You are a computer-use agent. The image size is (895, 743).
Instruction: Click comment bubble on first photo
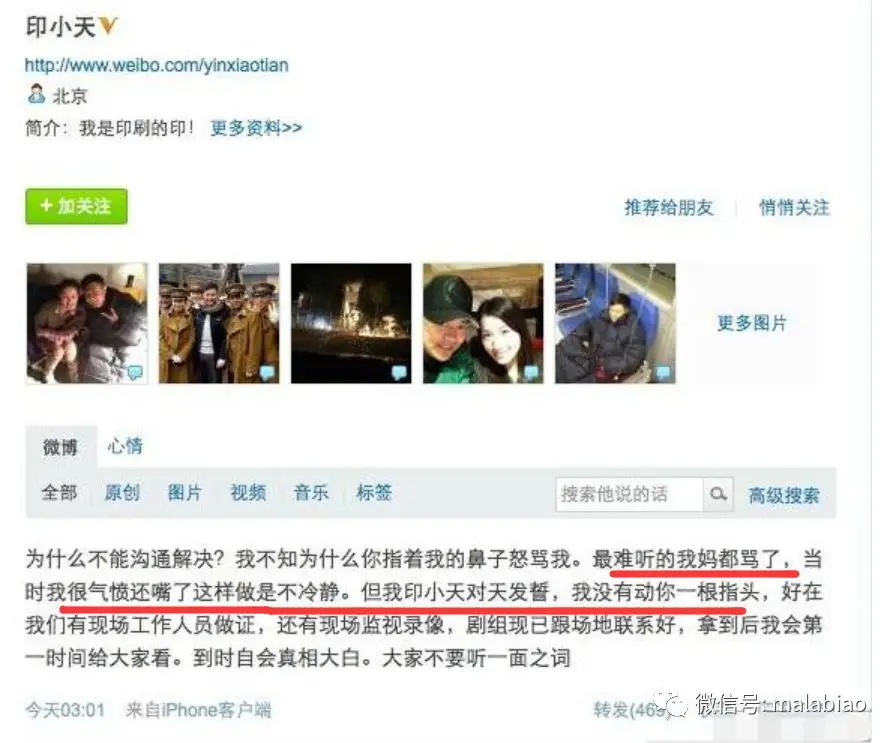(135, 373)
